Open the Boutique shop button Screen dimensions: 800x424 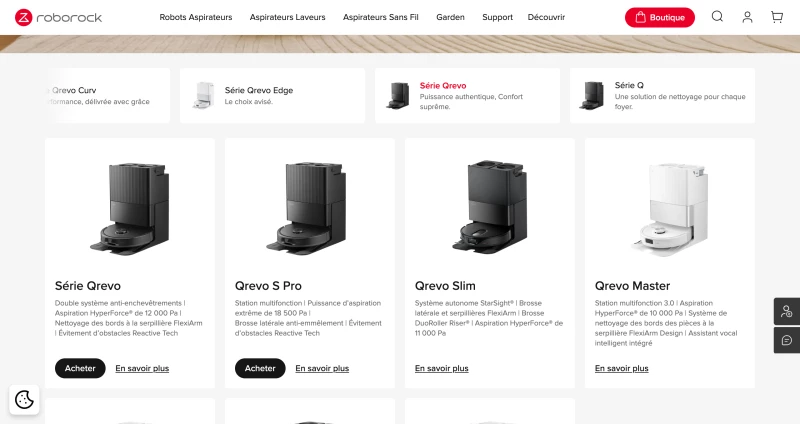pyautogui.click(x=660, y=17)
